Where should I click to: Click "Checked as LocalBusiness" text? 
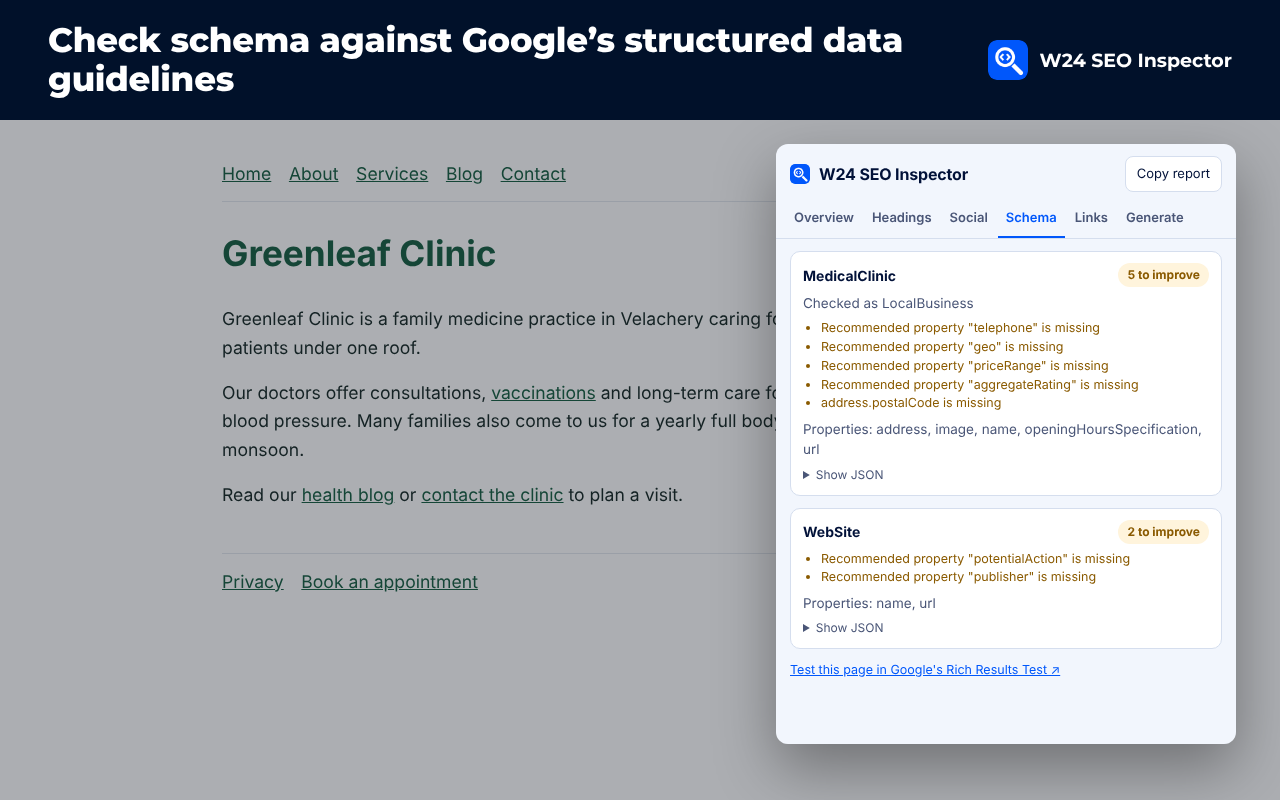click(x=888, y=303)
